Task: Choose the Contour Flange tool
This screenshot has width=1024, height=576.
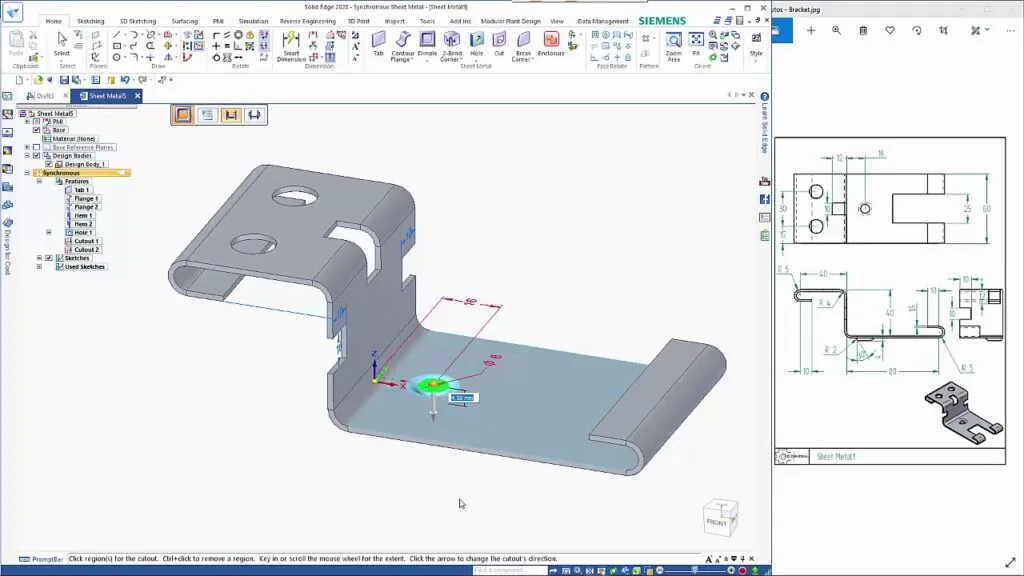Action: click(402, 46)
